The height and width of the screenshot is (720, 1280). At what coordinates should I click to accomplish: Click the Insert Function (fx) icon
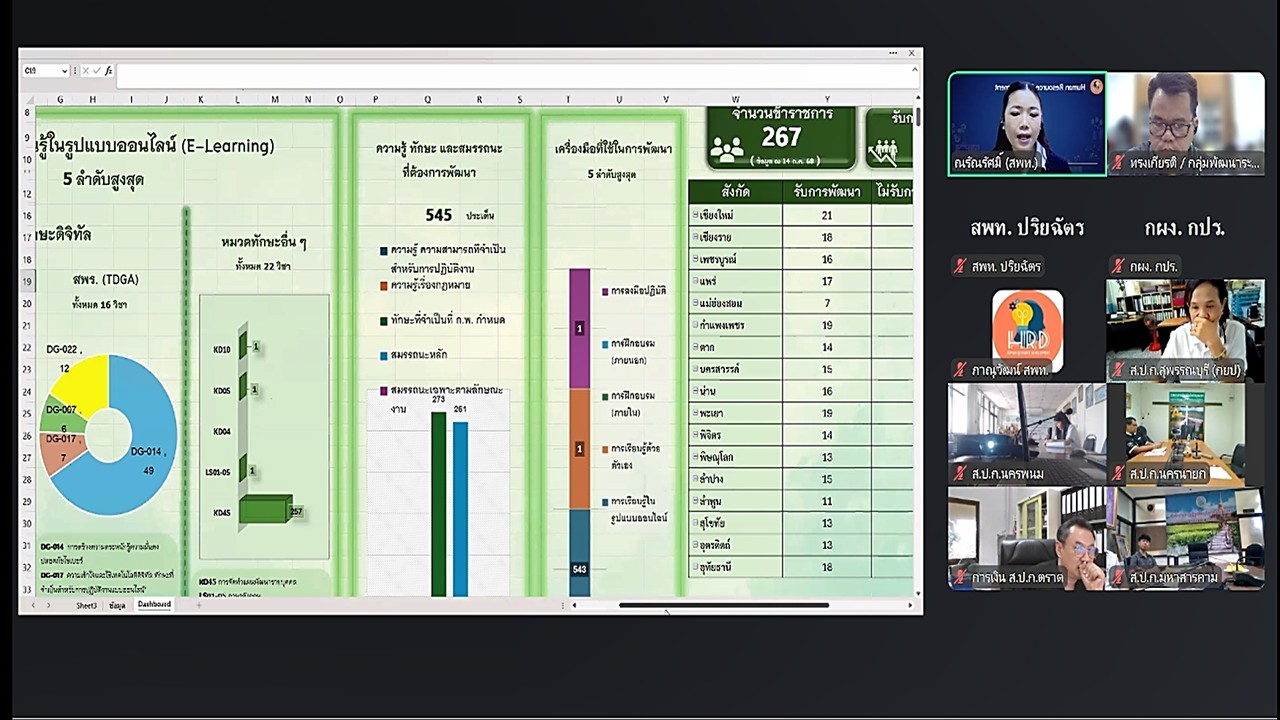pos(107,71)
